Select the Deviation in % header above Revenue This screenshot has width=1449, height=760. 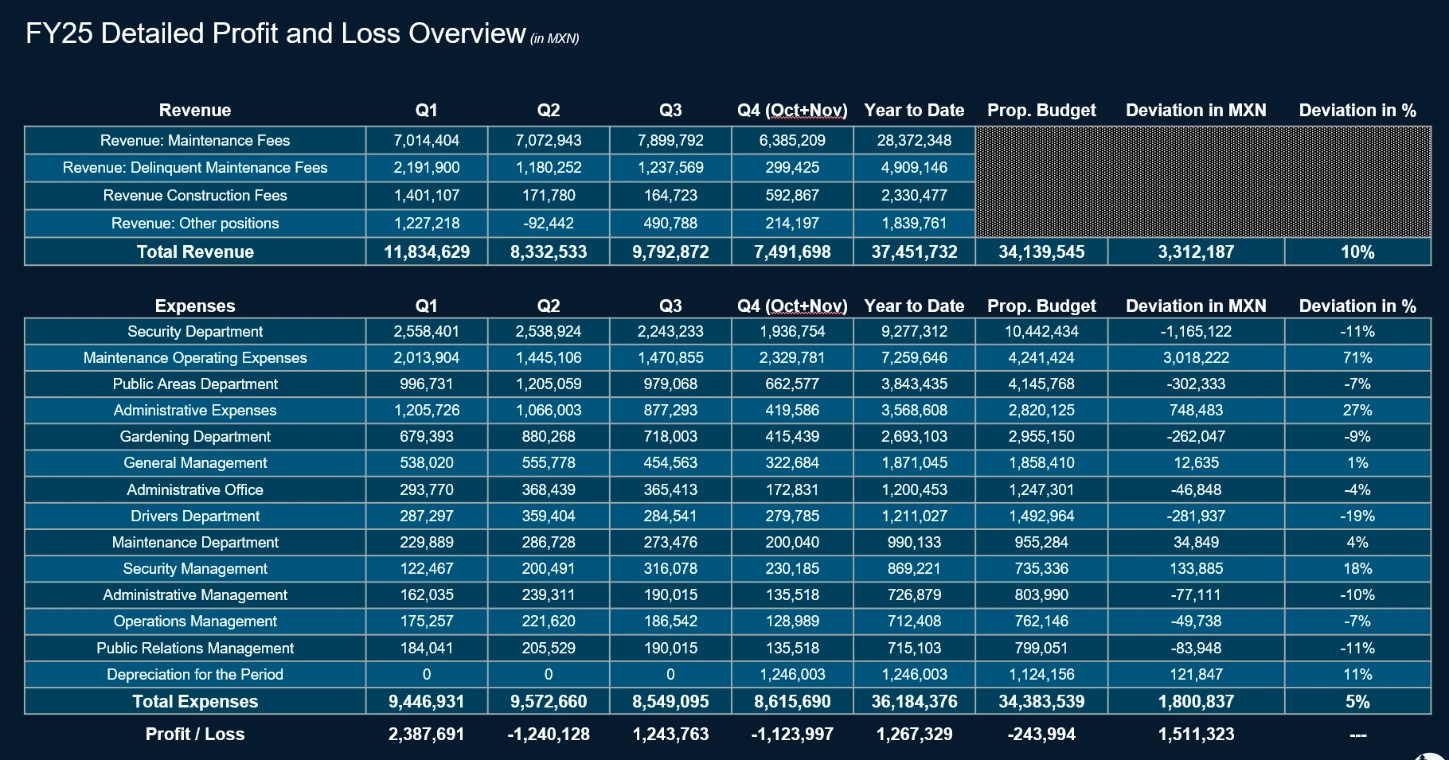(1357, 110)
